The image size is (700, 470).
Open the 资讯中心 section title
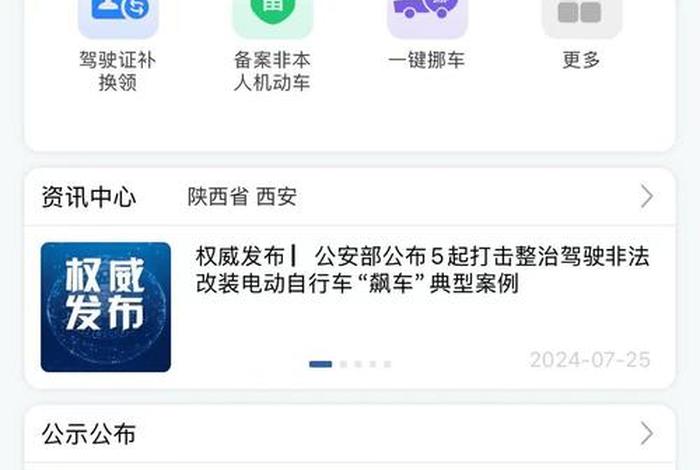tap(89, 197)
